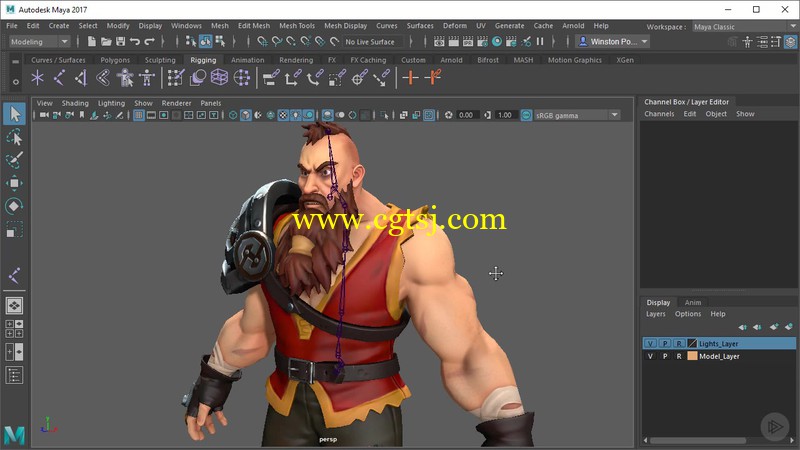This screenshot has width=800, height=450.
Task: Open Options menu in Layer Editor
Action: pyautogui.click(x=688, y=314)
